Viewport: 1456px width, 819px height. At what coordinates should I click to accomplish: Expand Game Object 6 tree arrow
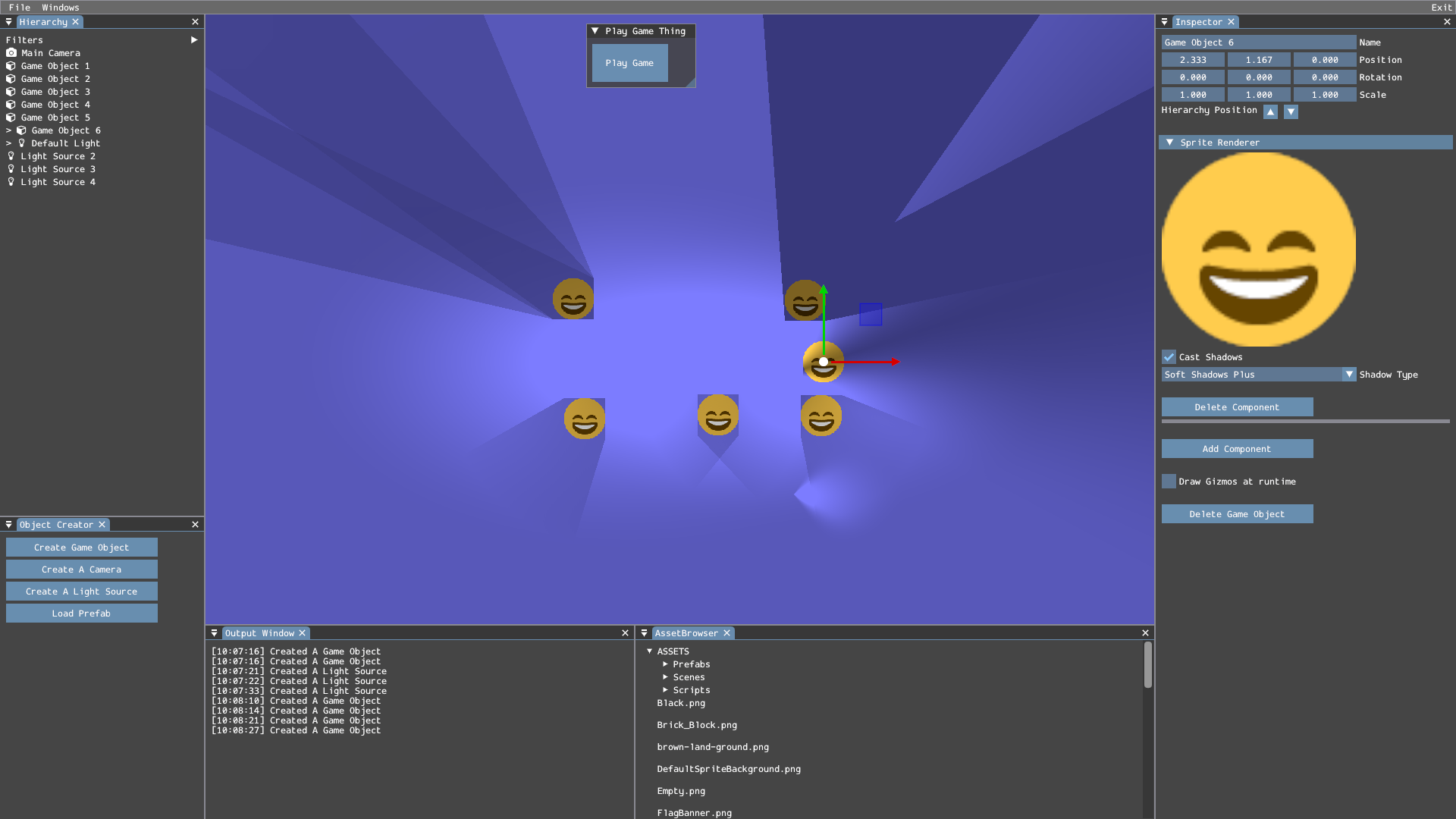click(x=8, y=130)
